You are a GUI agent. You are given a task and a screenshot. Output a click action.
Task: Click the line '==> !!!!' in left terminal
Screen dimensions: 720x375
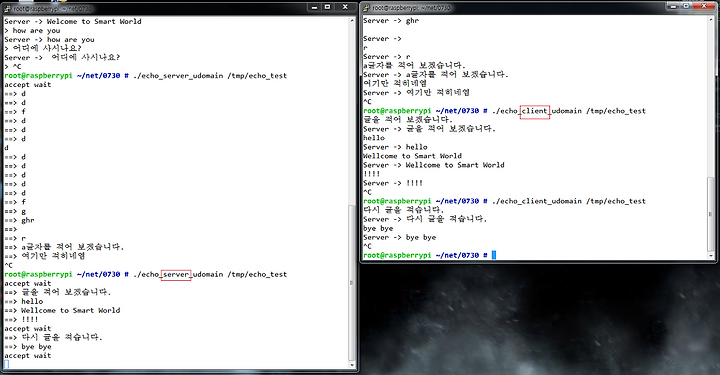pos(21,320)
